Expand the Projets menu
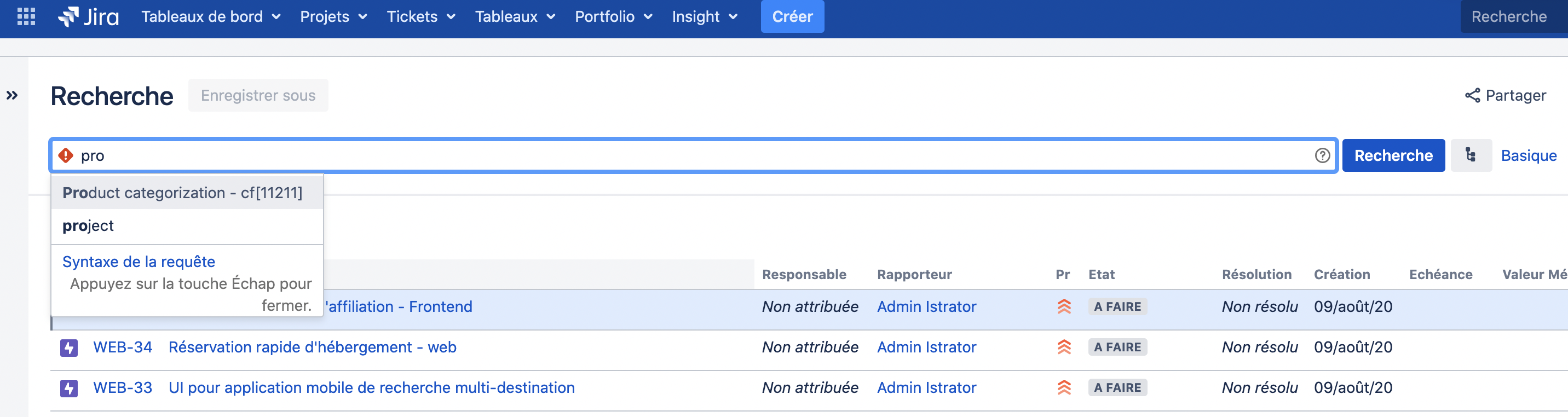The height and width of the screenshot is (417, 1568). click(333, 16)
